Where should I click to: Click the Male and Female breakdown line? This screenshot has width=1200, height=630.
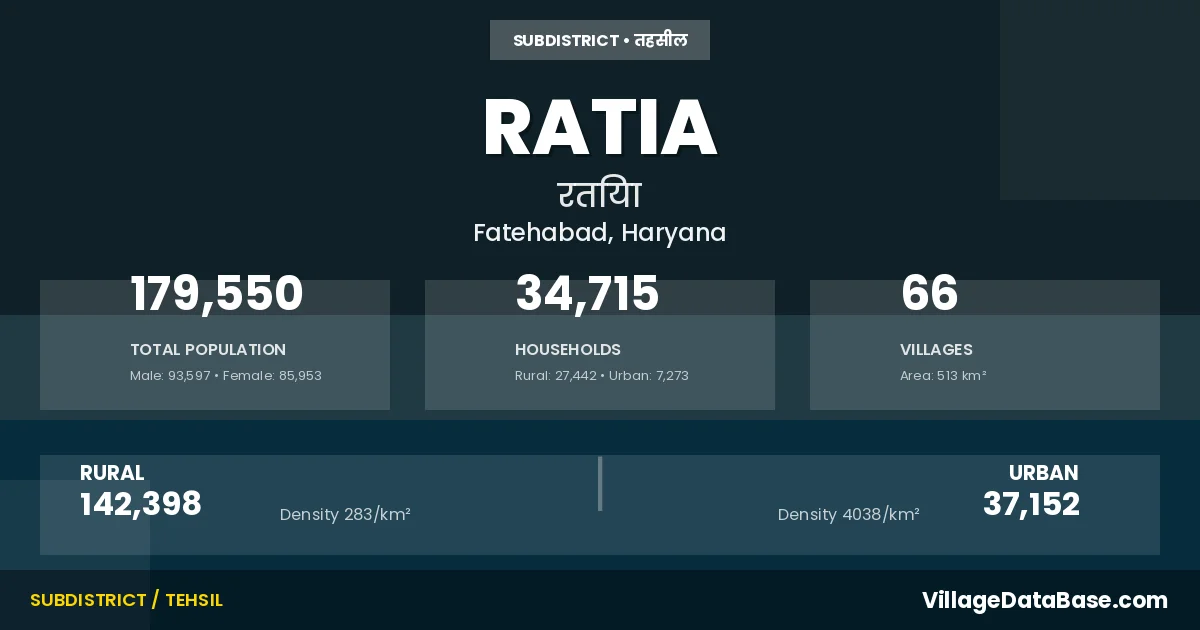pyautogui.click(x=226, y=376)
